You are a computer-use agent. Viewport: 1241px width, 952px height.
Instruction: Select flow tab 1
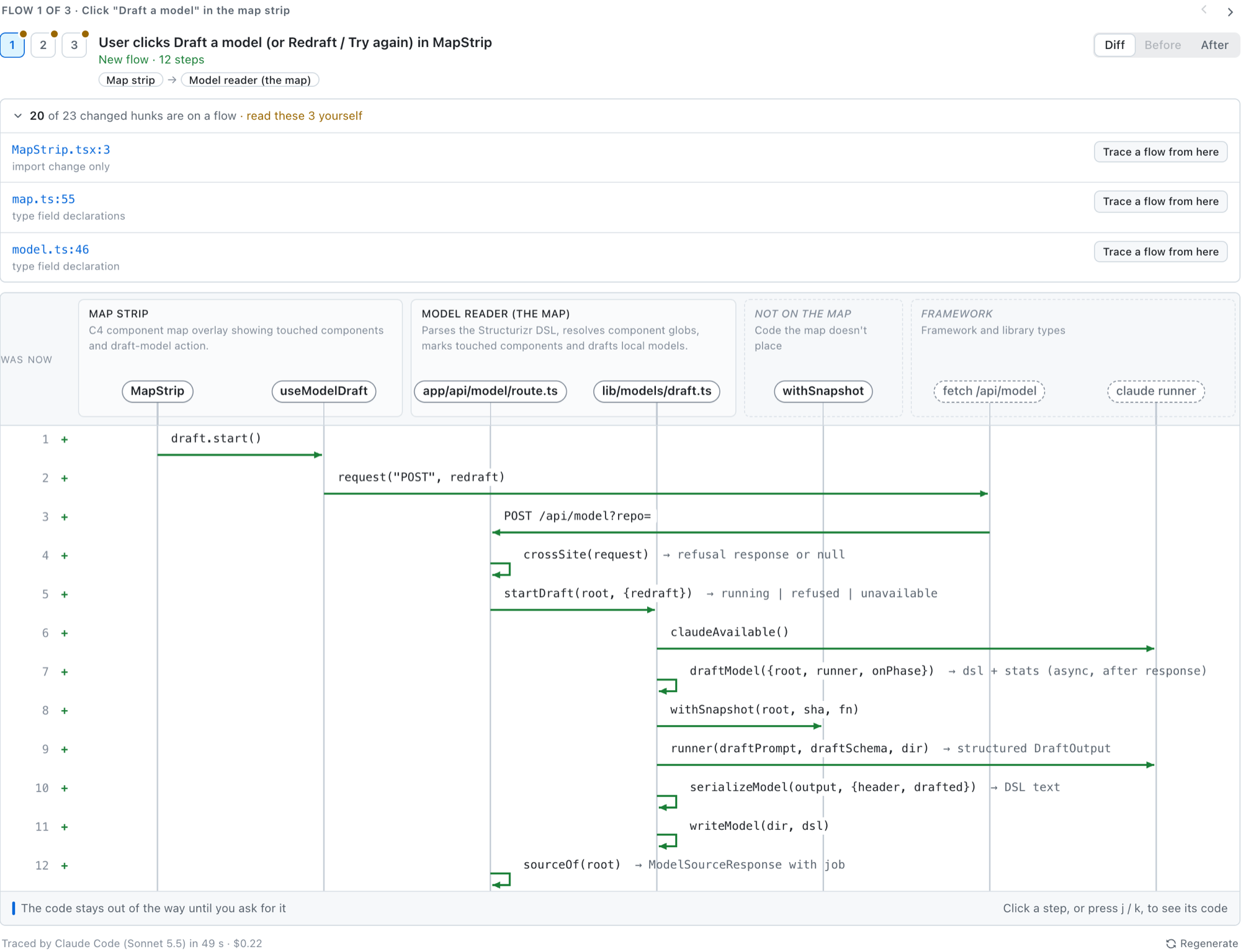point(12,45)
